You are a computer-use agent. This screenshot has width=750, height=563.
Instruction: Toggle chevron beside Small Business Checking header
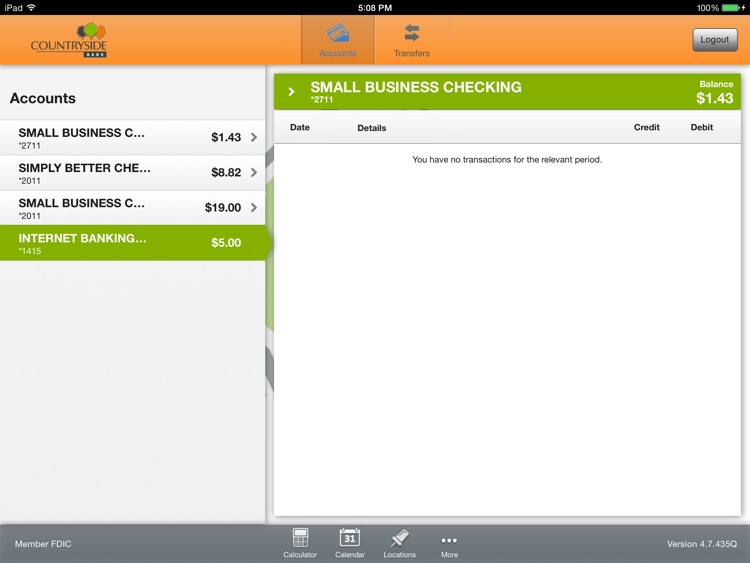291,91
